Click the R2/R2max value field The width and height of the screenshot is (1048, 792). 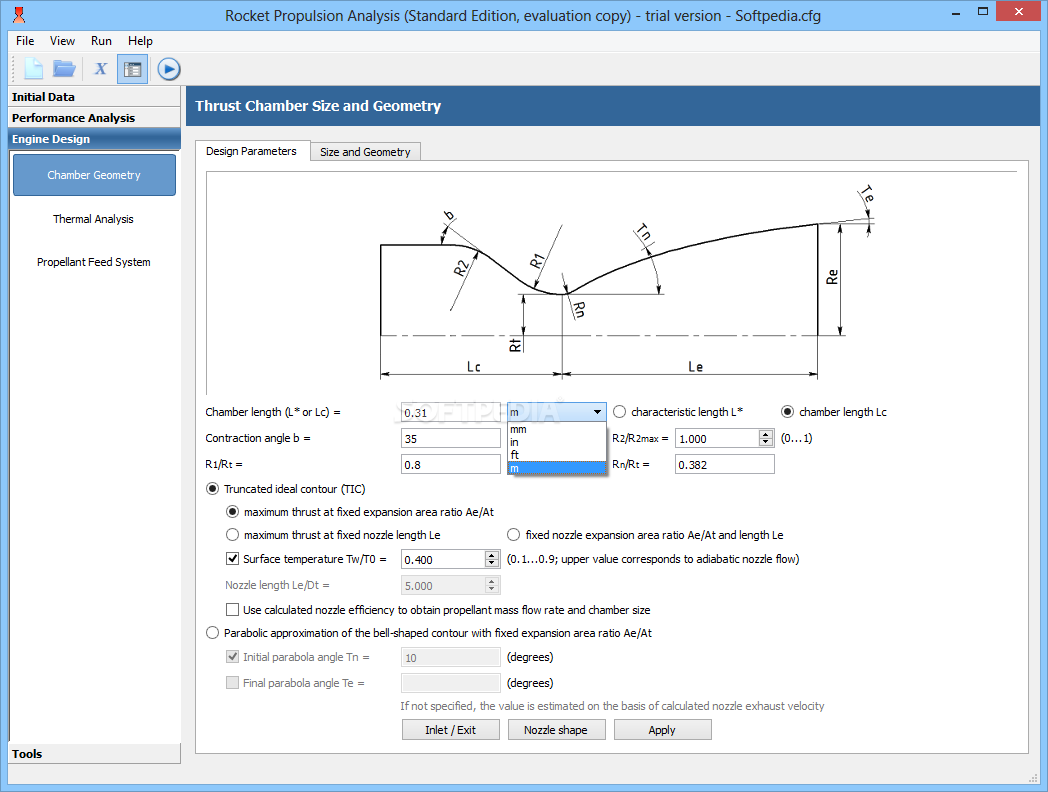[716, 438]
